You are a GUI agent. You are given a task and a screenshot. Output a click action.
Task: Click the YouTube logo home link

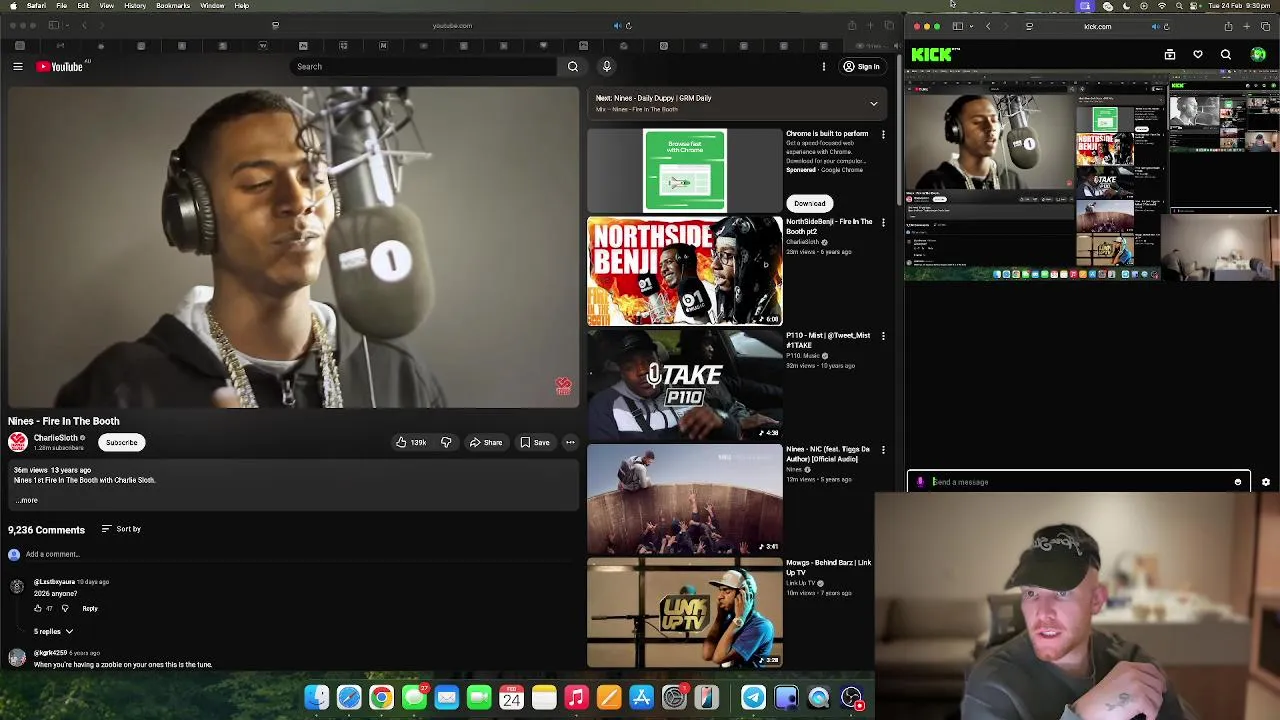coord(60,67)
